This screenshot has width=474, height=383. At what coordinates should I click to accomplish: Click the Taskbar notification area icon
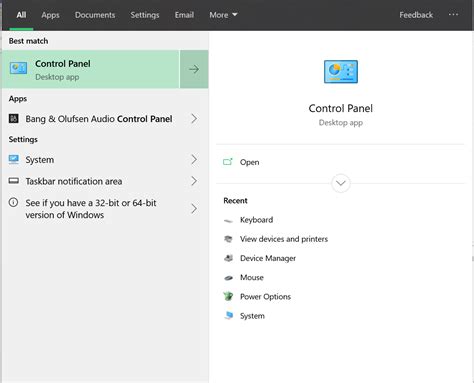click(x=14, y=181)
